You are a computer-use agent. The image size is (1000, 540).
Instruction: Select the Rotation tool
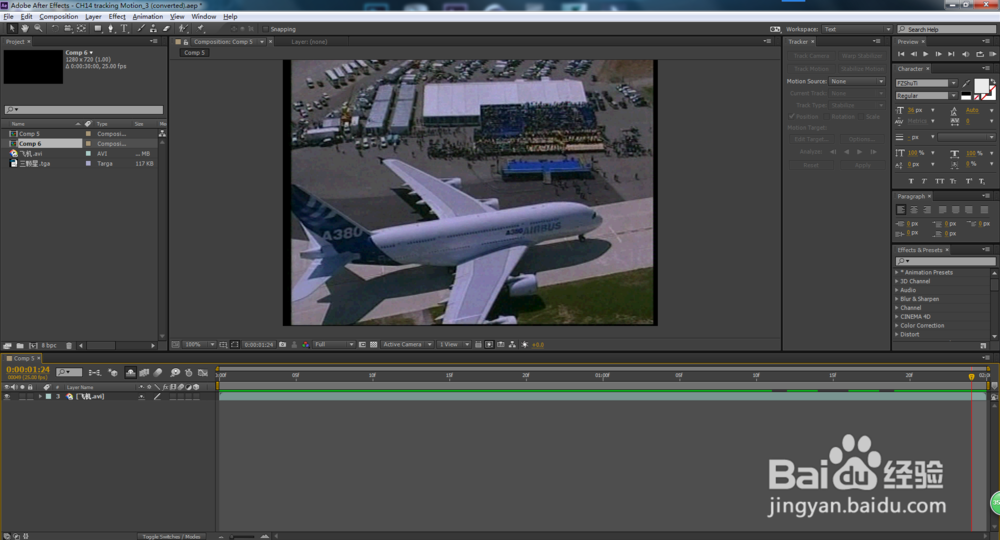[54, 29]
